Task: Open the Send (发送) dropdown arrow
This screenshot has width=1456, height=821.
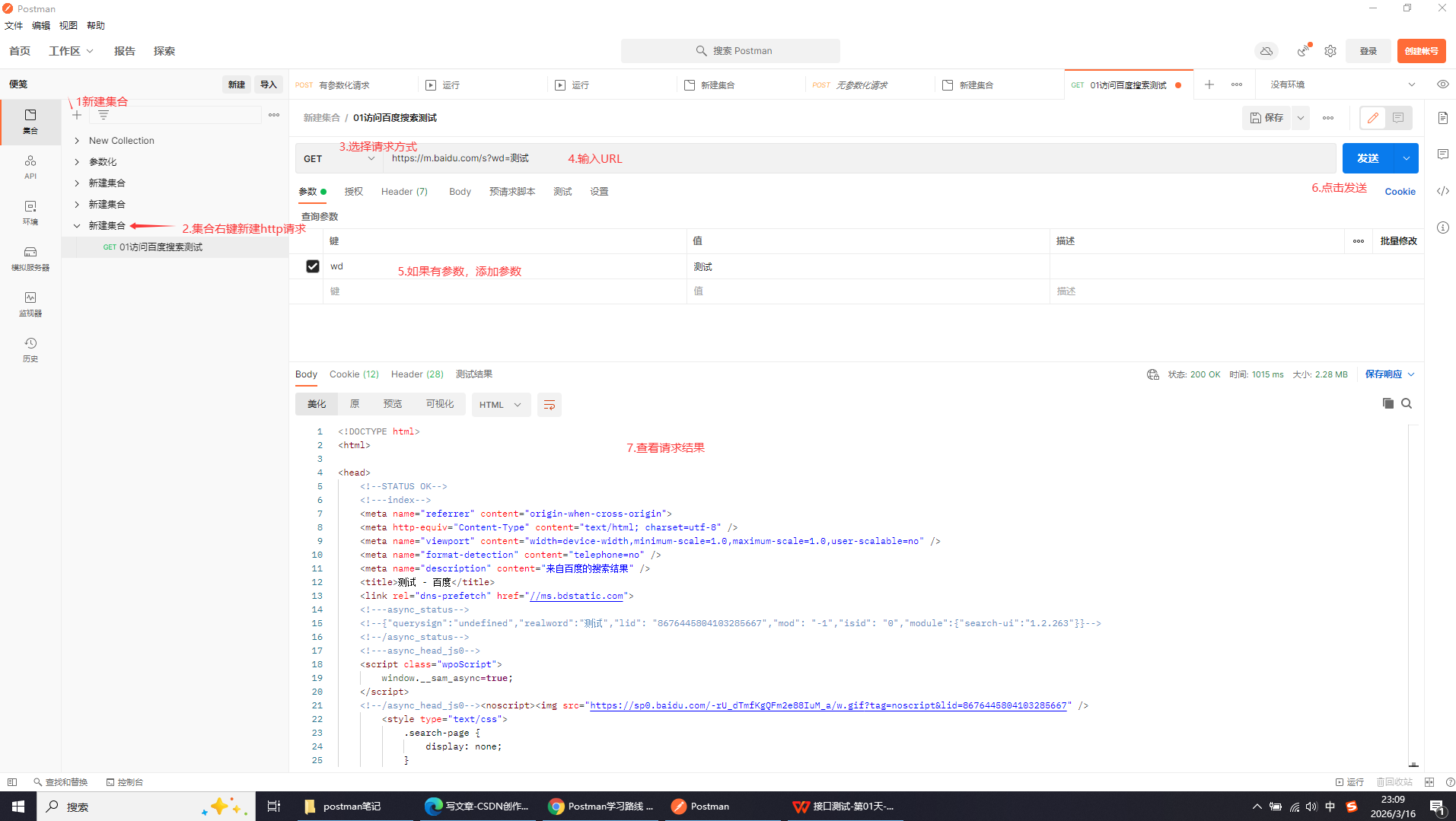Action: (x=1407, y=158)
